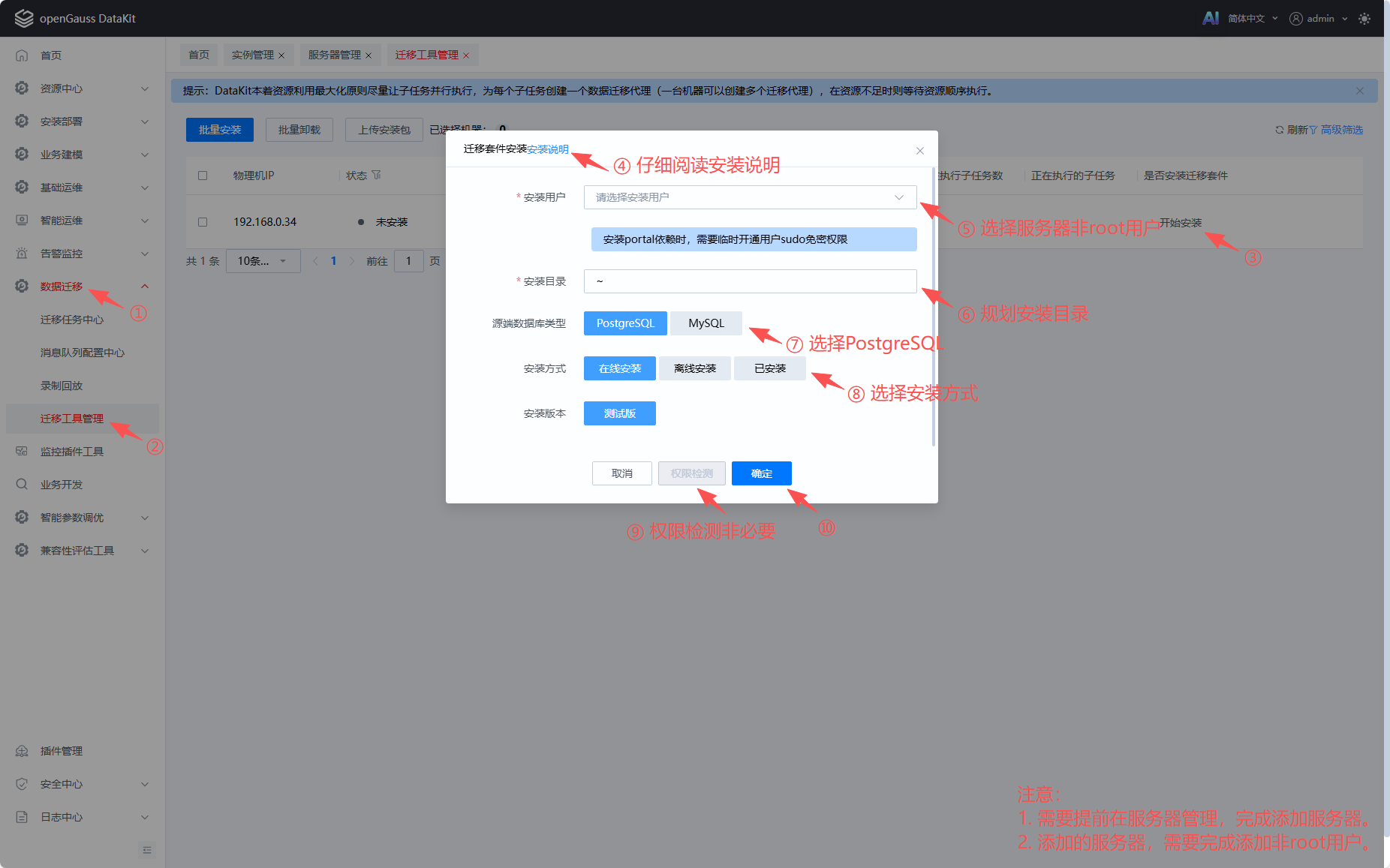
Task: Close the blue tip banner
Action: click(x=1360, y=91)
